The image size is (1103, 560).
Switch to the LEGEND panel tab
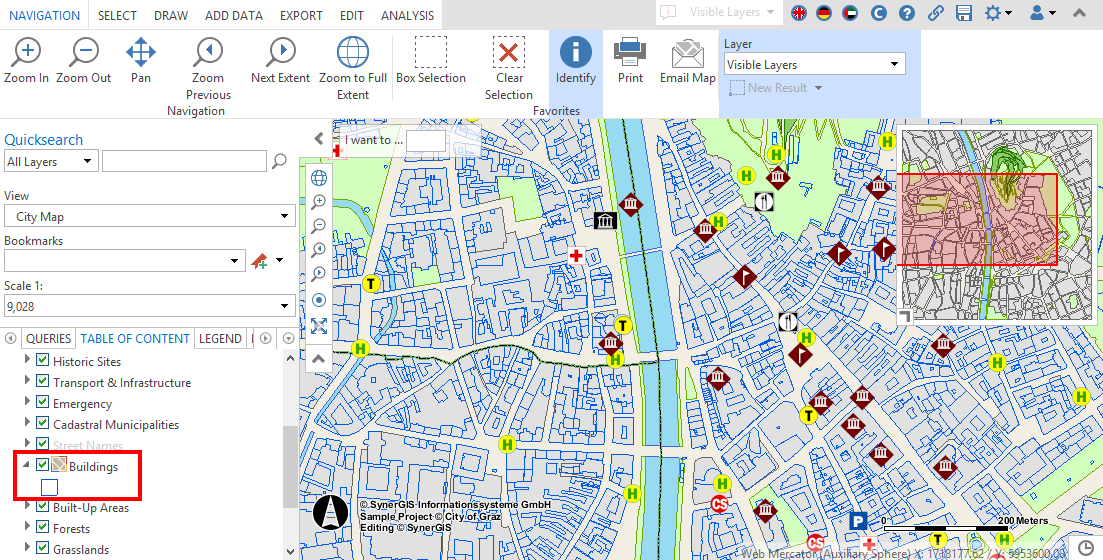[x=220, y=338]
